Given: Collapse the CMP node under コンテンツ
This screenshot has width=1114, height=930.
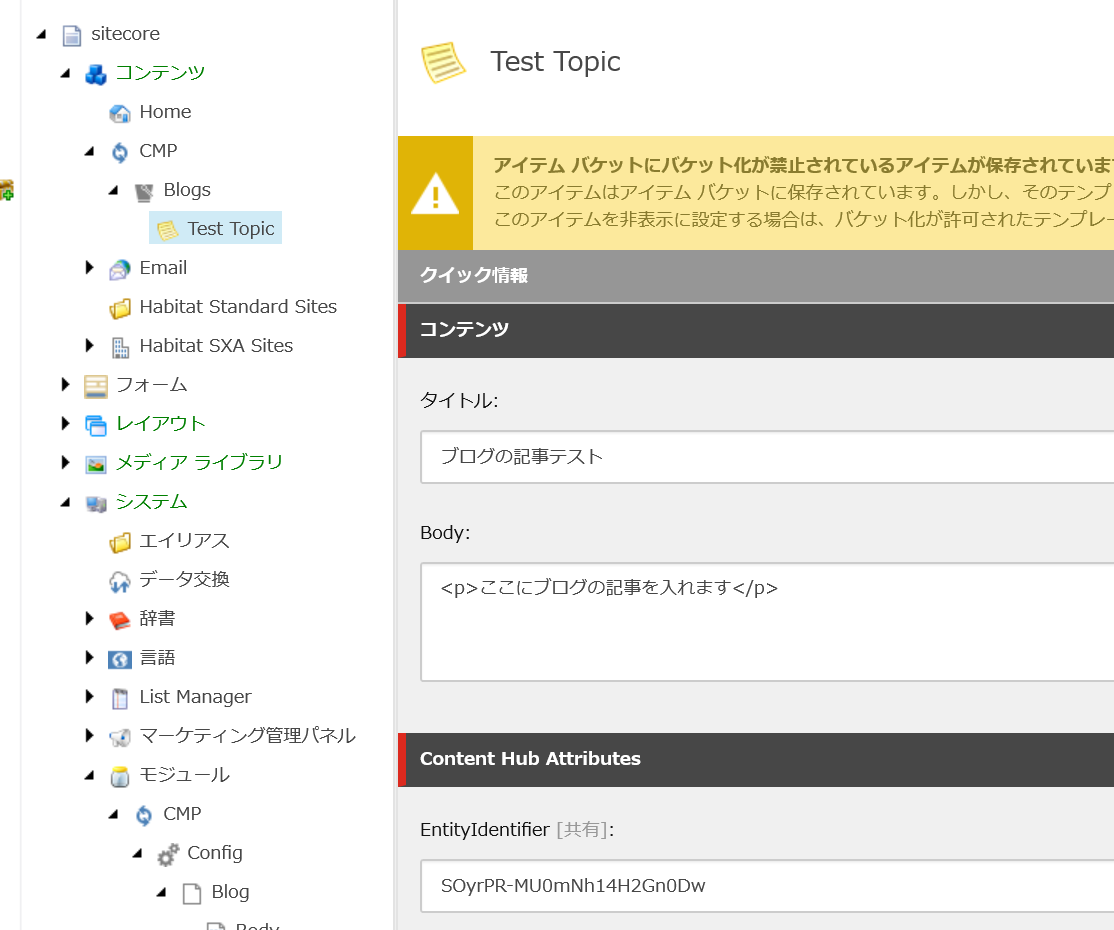Looking at the screenshot, I should 90,151.
